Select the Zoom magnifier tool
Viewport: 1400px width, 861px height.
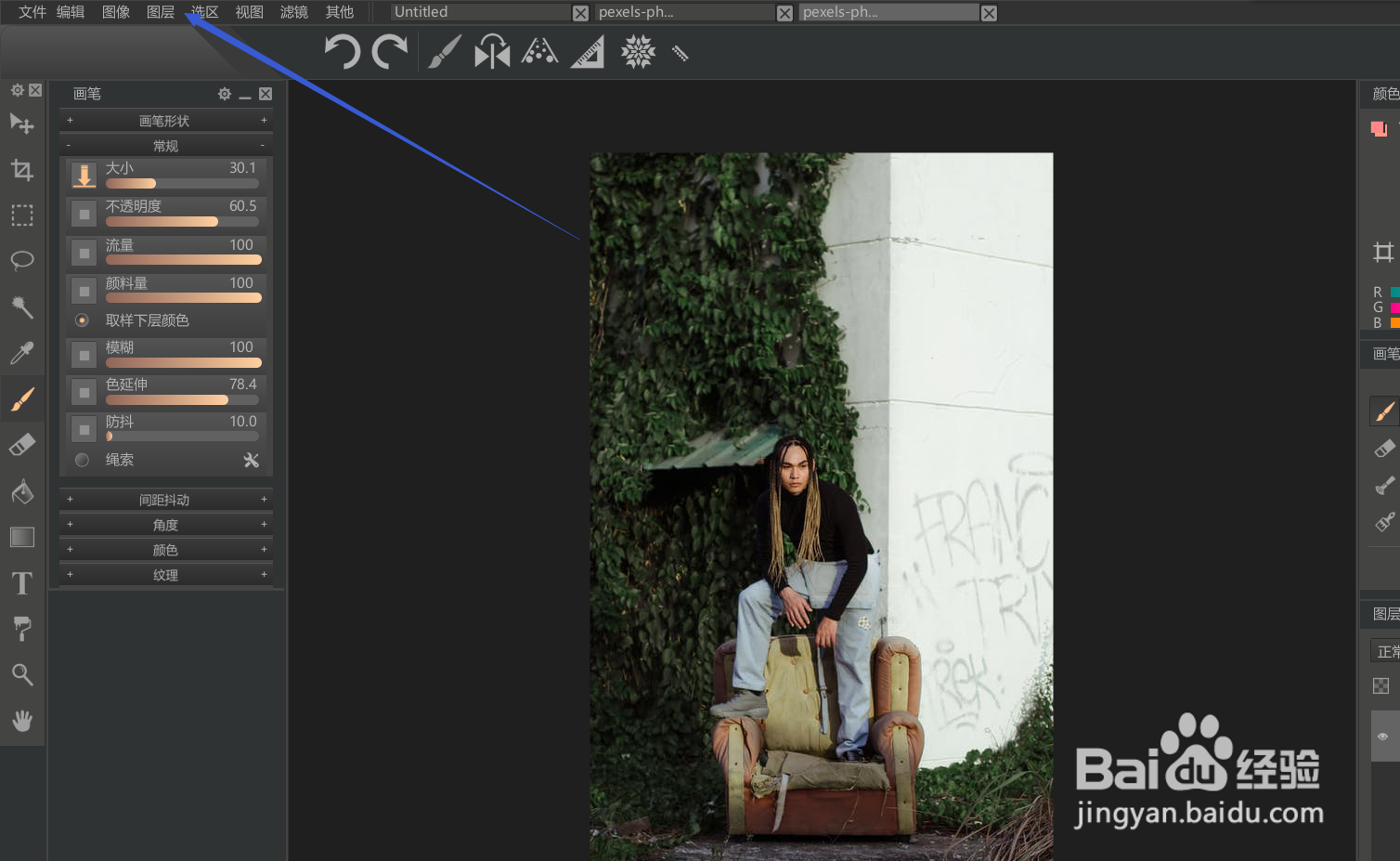(22, 674)
